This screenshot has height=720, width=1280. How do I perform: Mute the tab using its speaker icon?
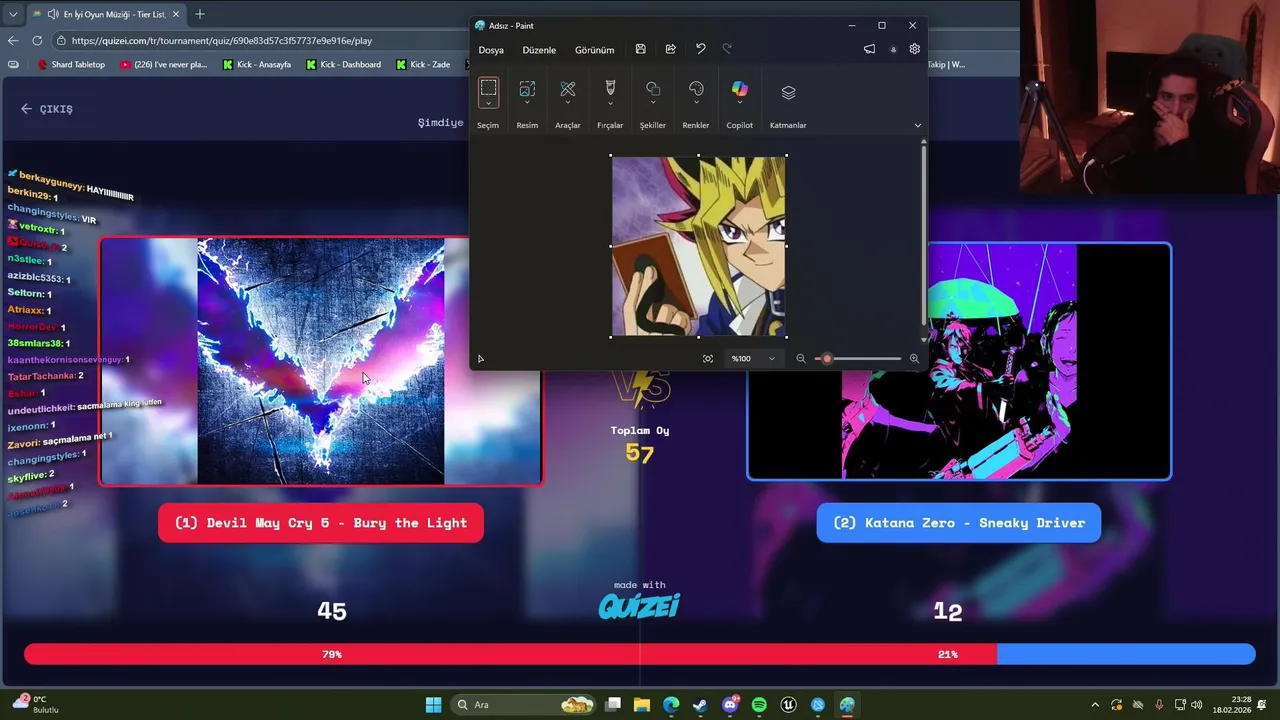pyautogui.click(x=52, y=14)
